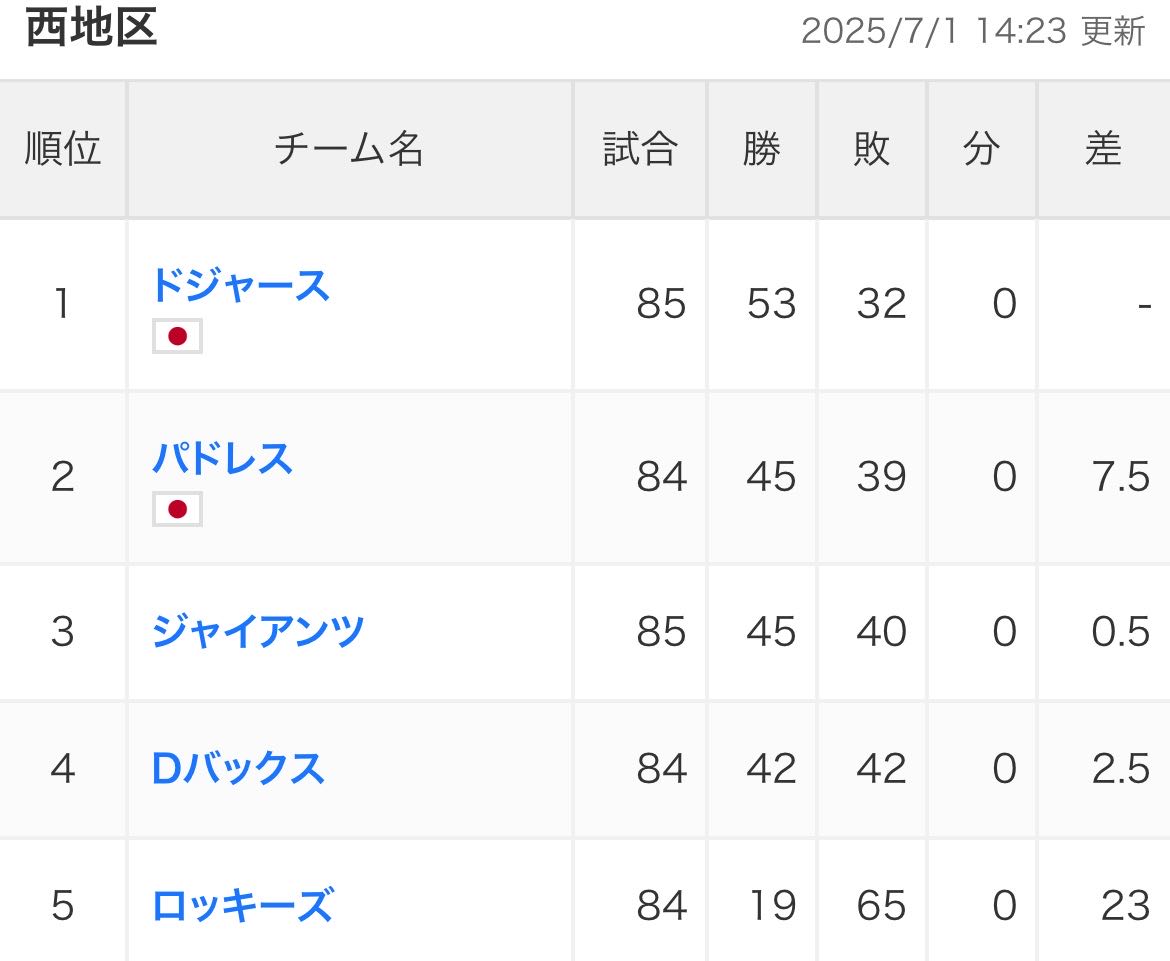
Task: Click the 敗 column header
Action: click(x=872, y=148)
